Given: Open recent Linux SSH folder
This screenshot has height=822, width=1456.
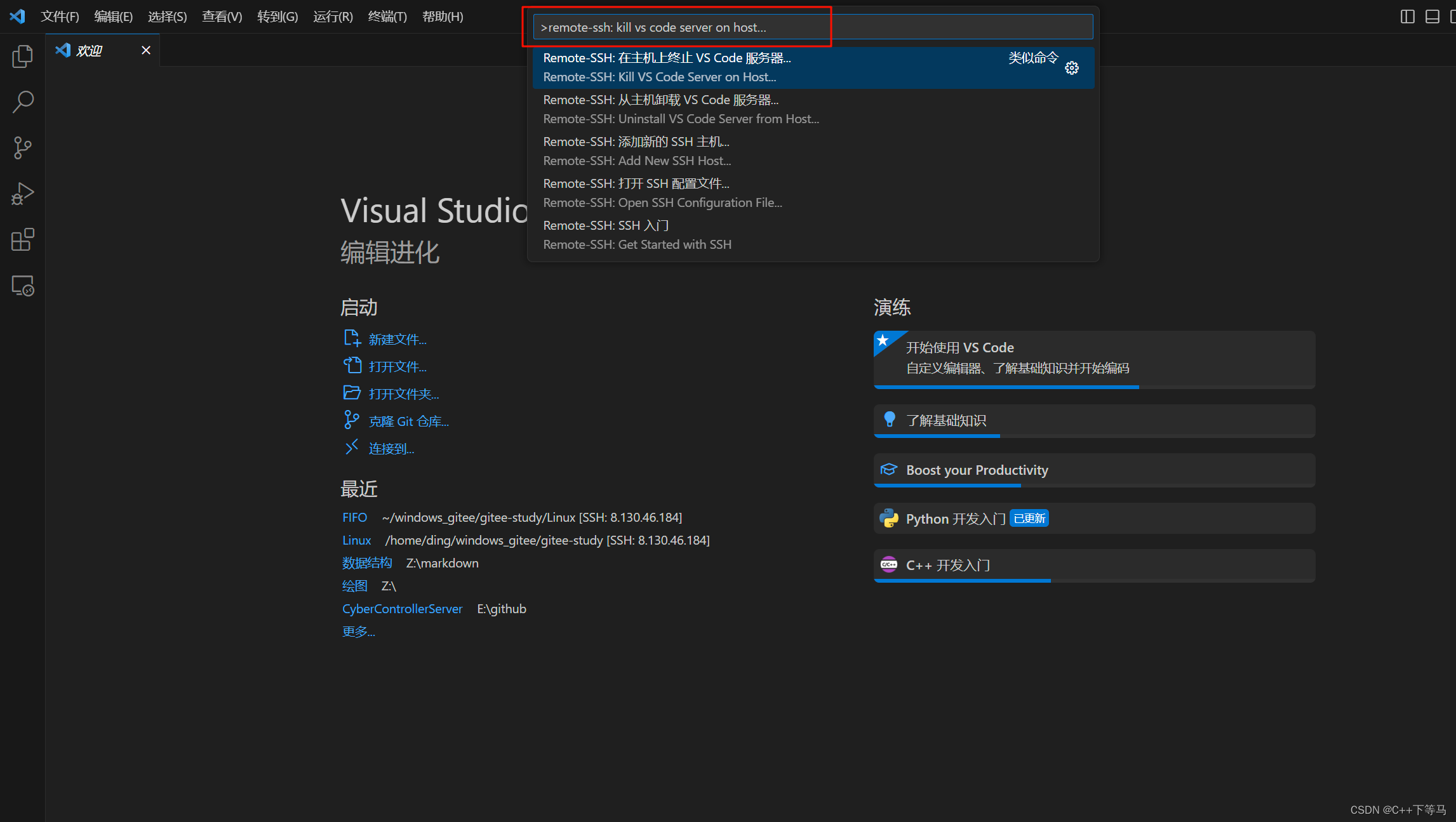Looking at the screenshot, I should [356, 540].
